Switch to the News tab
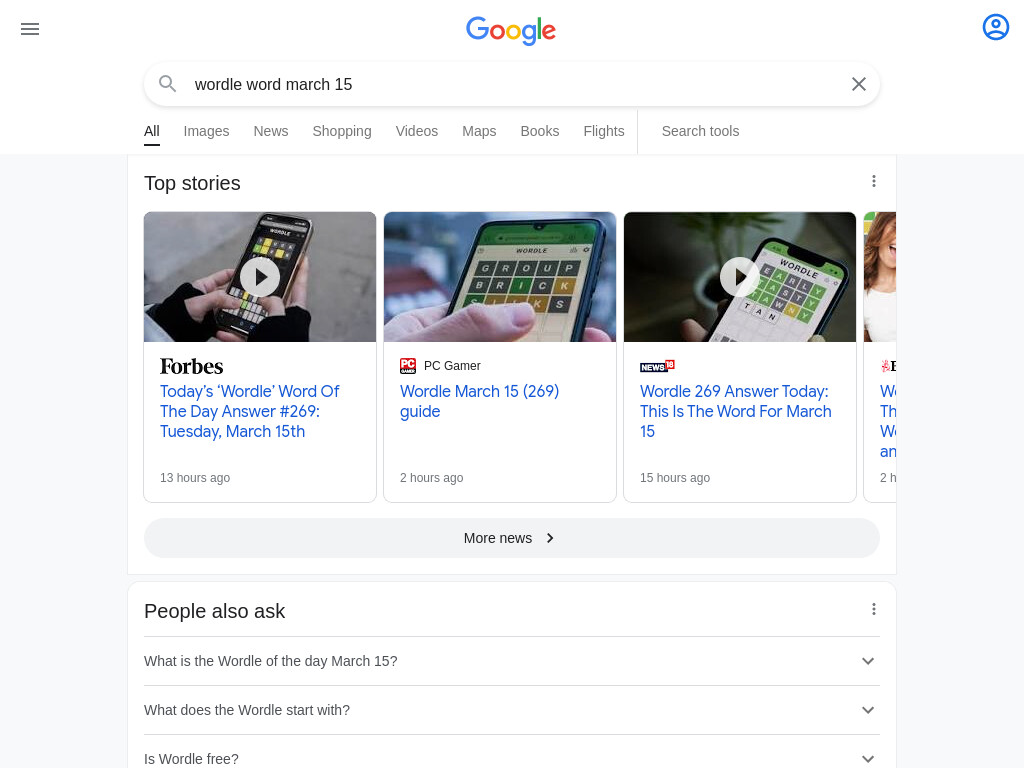Image resolution: width=1024 pixels, height=768 pixels. click(x=270, y=131)
